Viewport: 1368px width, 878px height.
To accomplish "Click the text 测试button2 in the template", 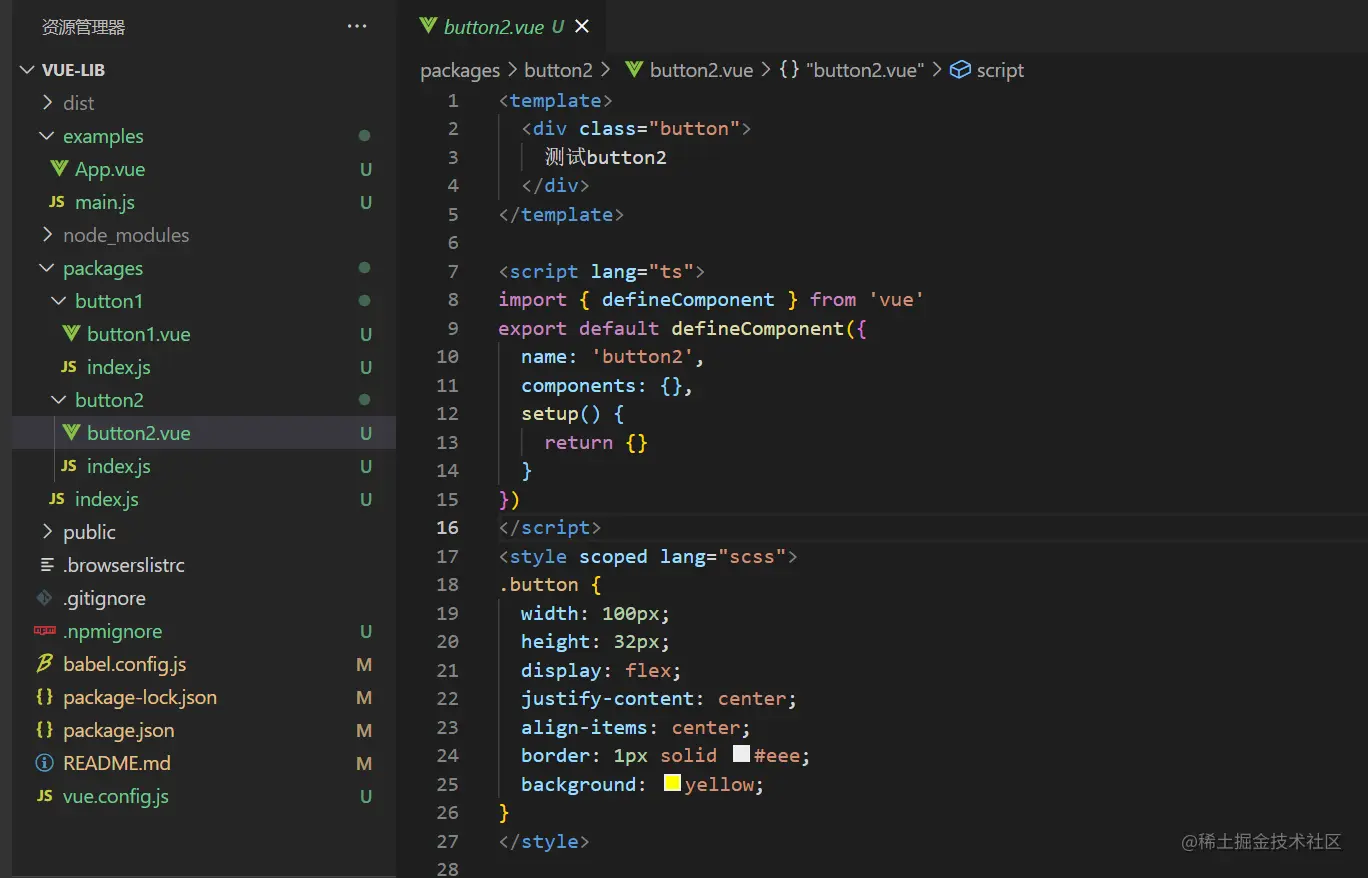I will tap(606, 157).
